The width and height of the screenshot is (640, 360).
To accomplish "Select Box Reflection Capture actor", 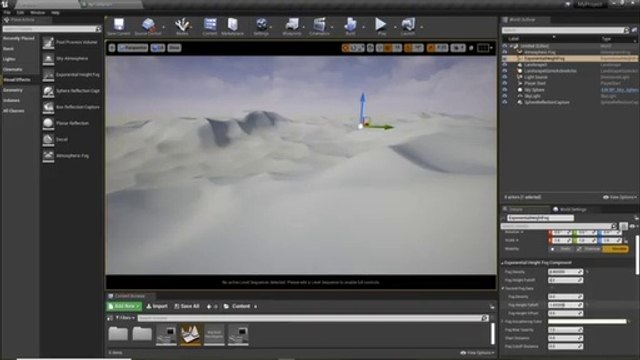I will pos(71,107).
